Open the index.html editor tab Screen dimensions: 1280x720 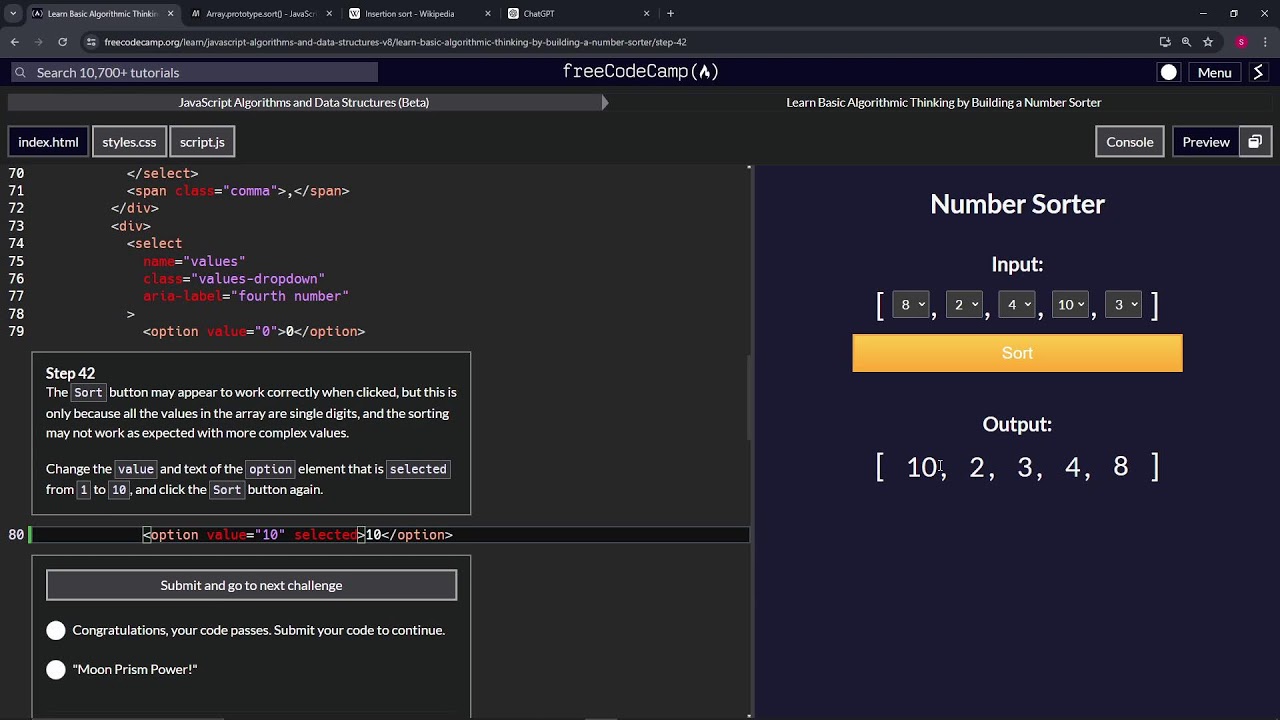click(48, 142)
